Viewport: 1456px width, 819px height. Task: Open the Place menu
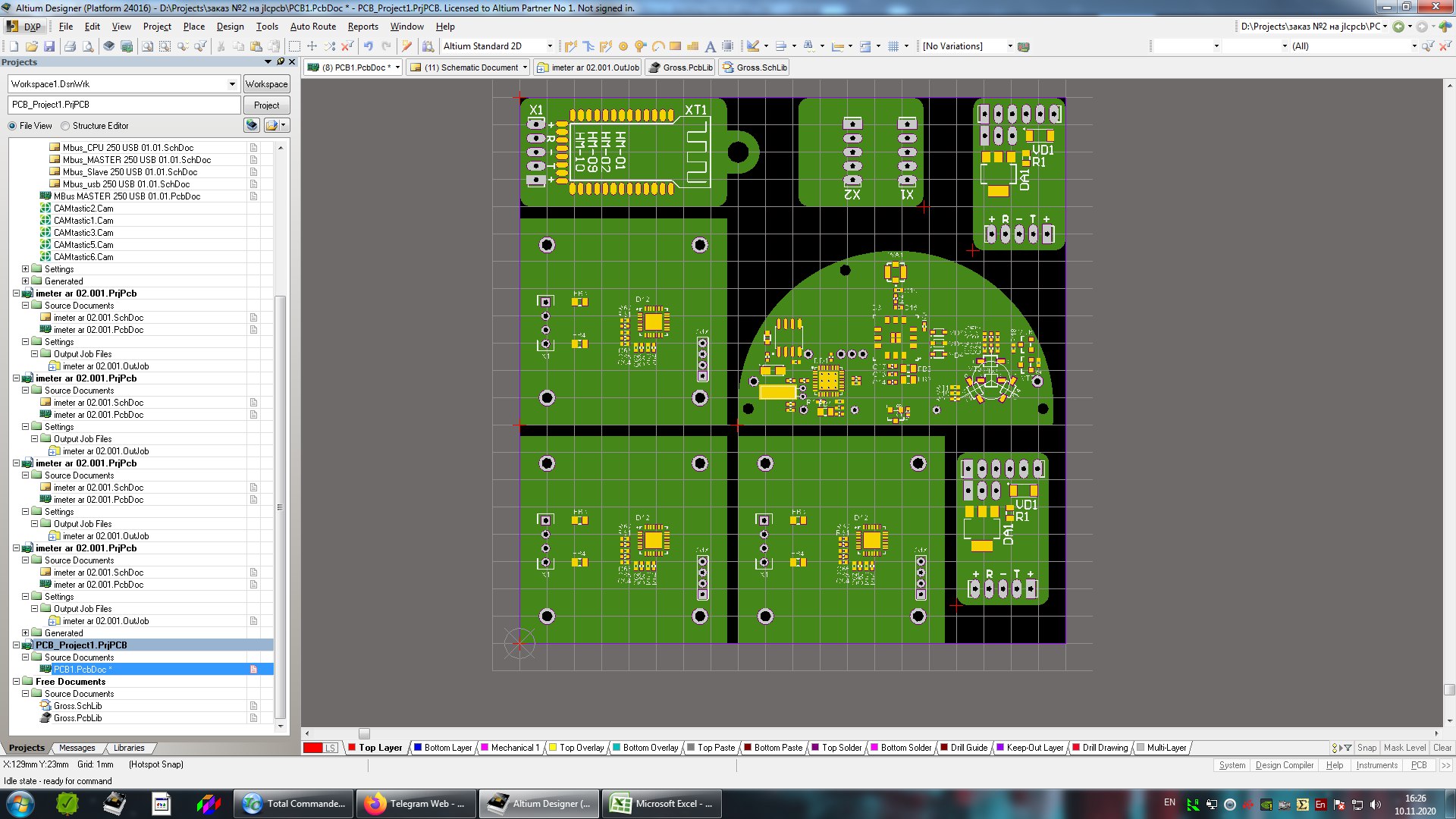(x=194, y=27)
